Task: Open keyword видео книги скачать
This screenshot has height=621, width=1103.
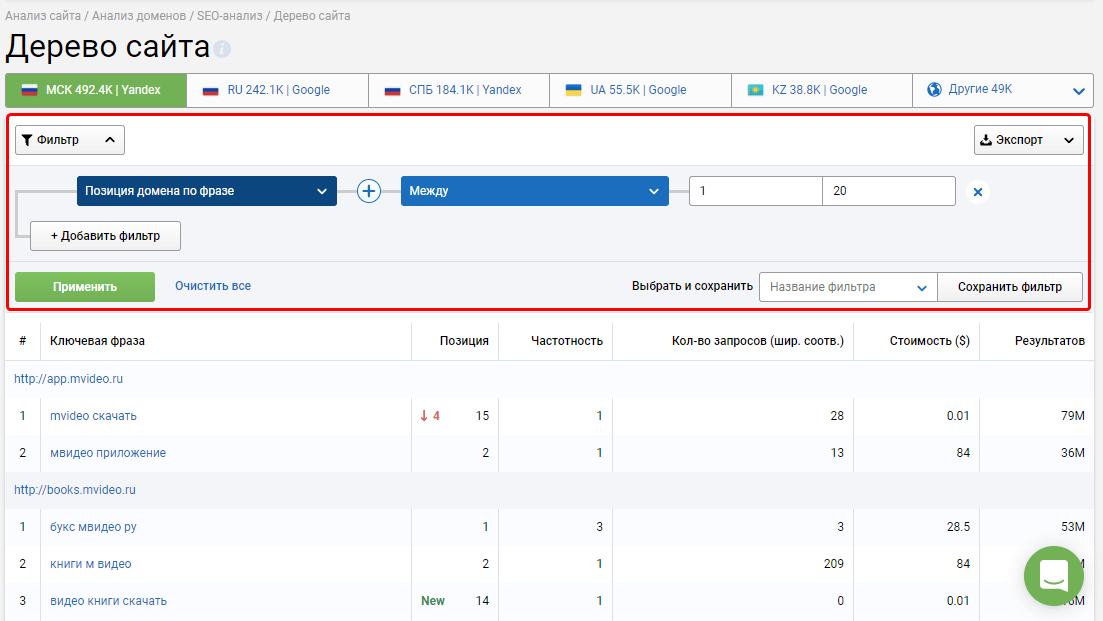Action: 108,601
